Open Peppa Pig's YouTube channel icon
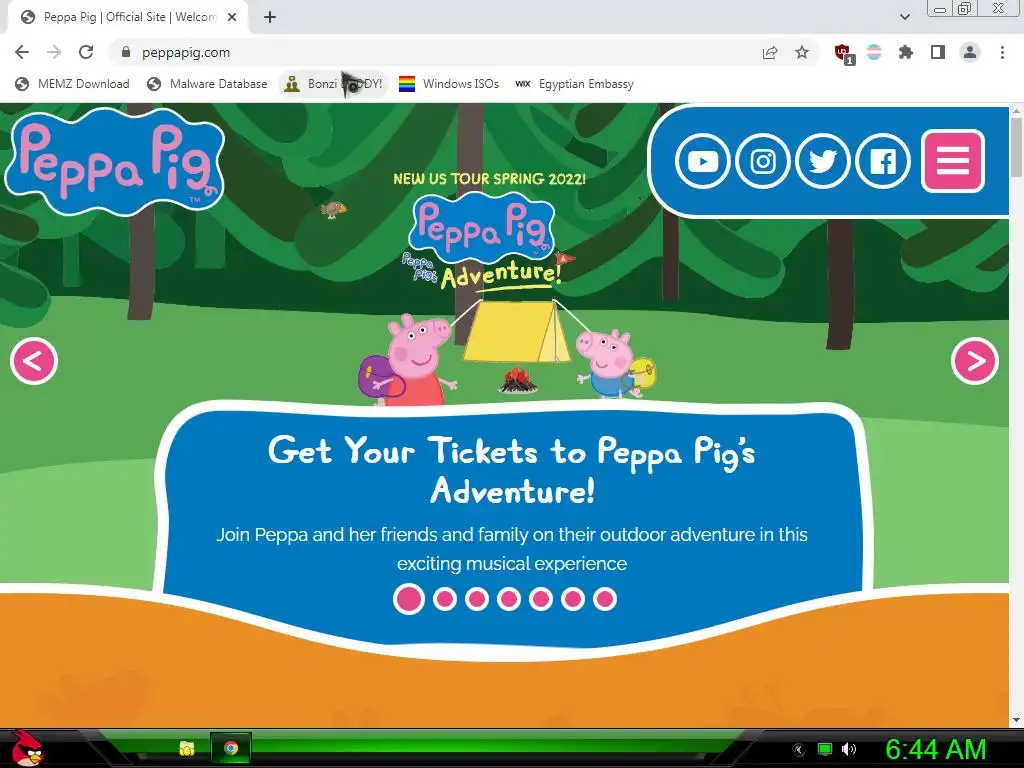Viewport: 1024px width, 768px height. click(703, 161)
